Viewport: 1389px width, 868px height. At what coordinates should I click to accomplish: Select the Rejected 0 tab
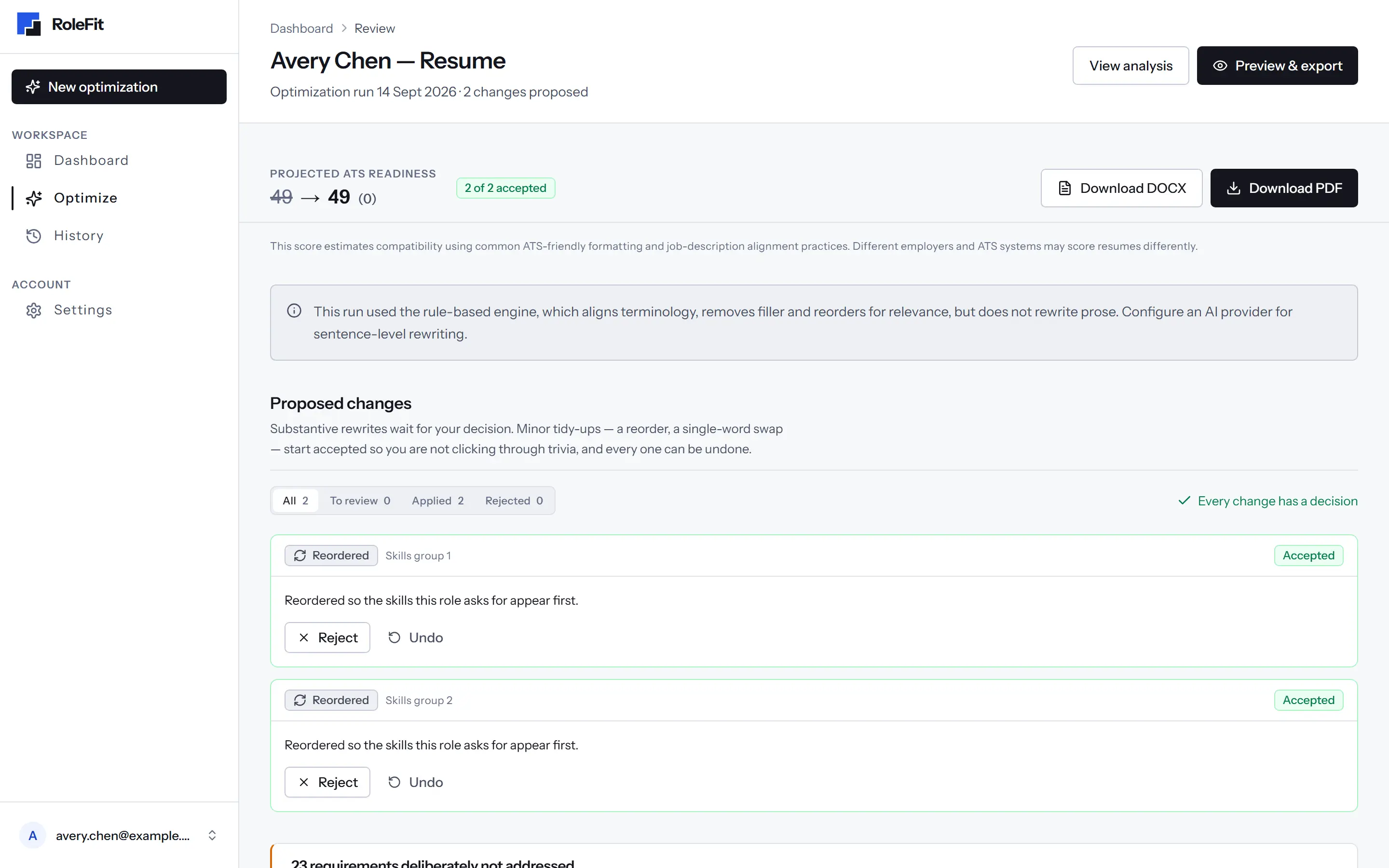point(514,501)
